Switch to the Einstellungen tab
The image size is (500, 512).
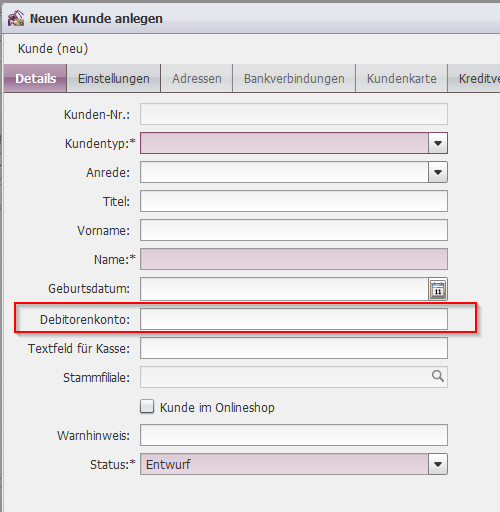[x=114, y=79]
